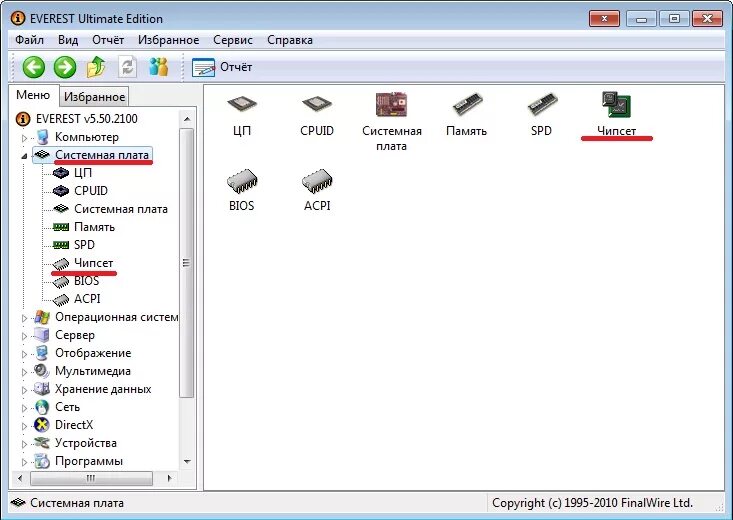
Task: Select the DirectX tree node
Action: pyautogui.click(x=64, y=425)
